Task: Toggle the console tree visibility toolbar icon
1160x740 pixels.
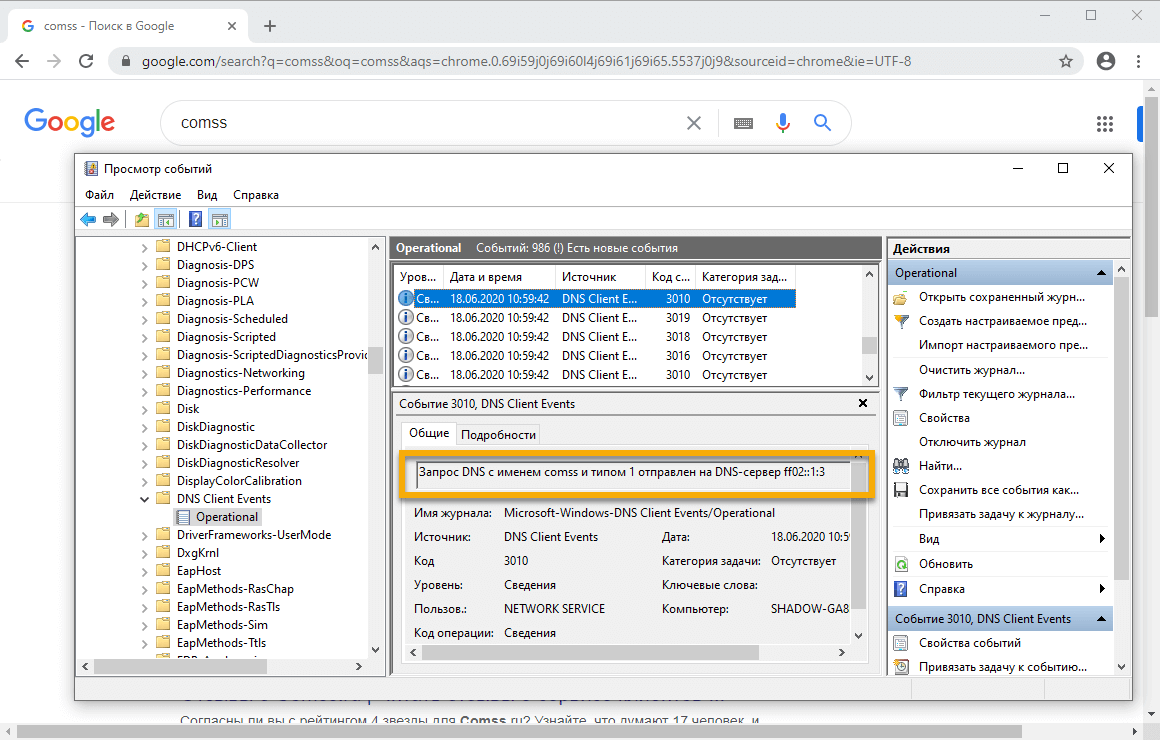Action: click(x=166, y=219)
